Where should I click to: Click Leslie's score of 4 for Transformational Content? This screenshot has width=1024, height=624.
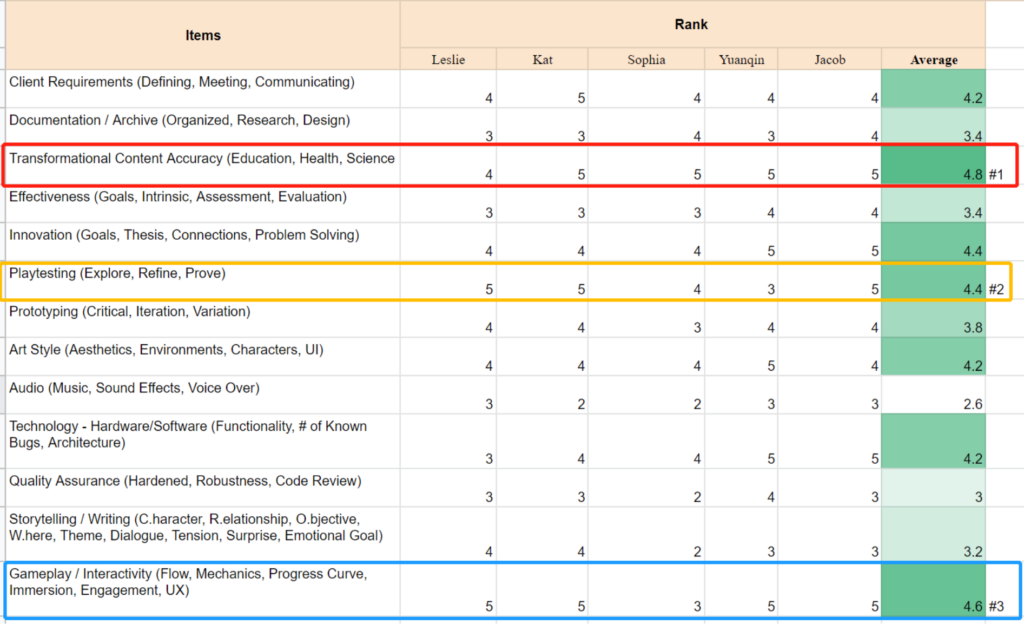pos(448,165)
